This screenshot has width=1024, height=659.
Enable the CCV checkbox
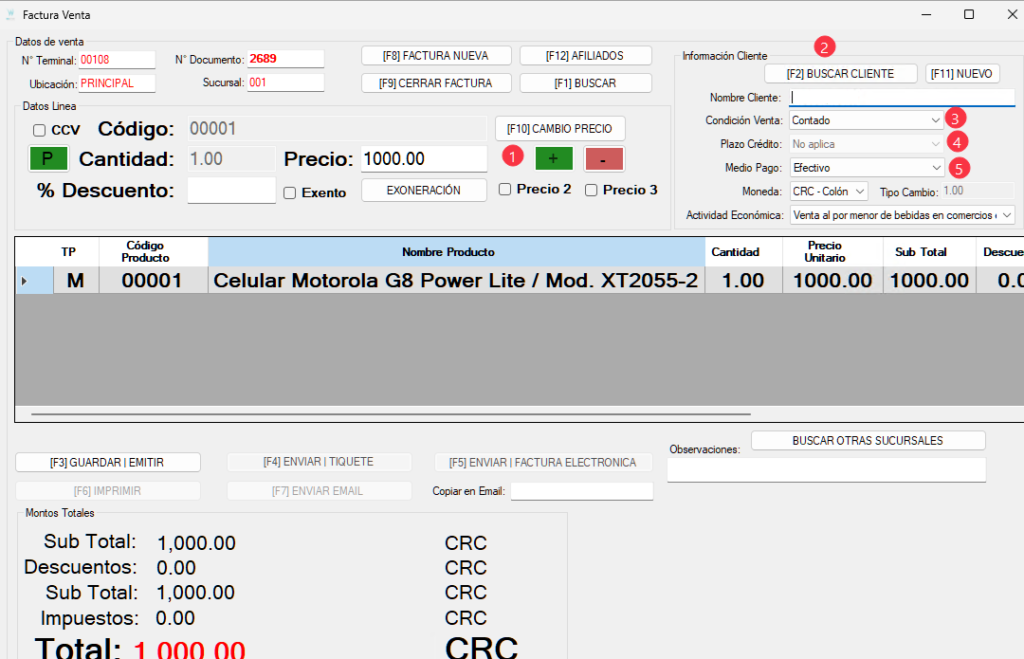tap(39, 130)
